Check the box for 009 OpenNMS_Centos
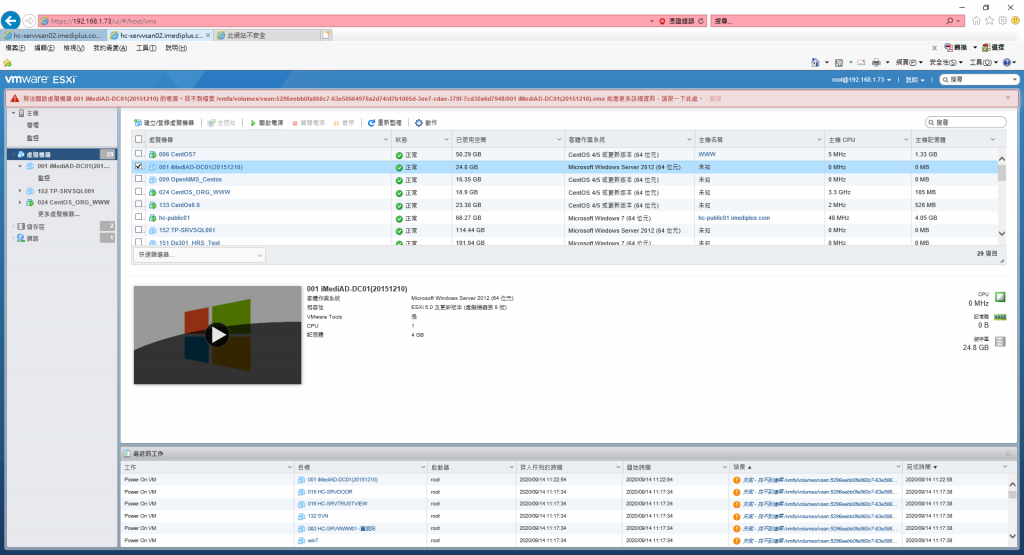This screenshot has height=555, width=1024. point(138,179)
